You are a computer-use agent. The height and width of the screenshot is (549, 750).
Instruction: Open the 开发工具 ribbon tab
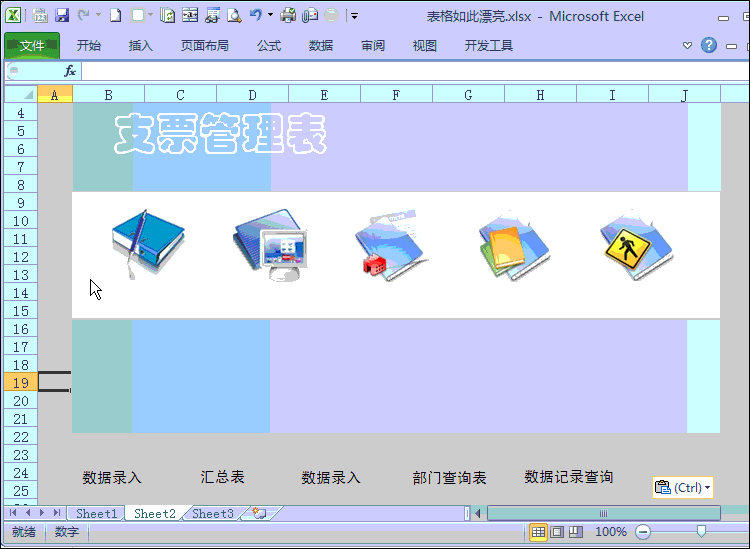(x=489, y=45)
